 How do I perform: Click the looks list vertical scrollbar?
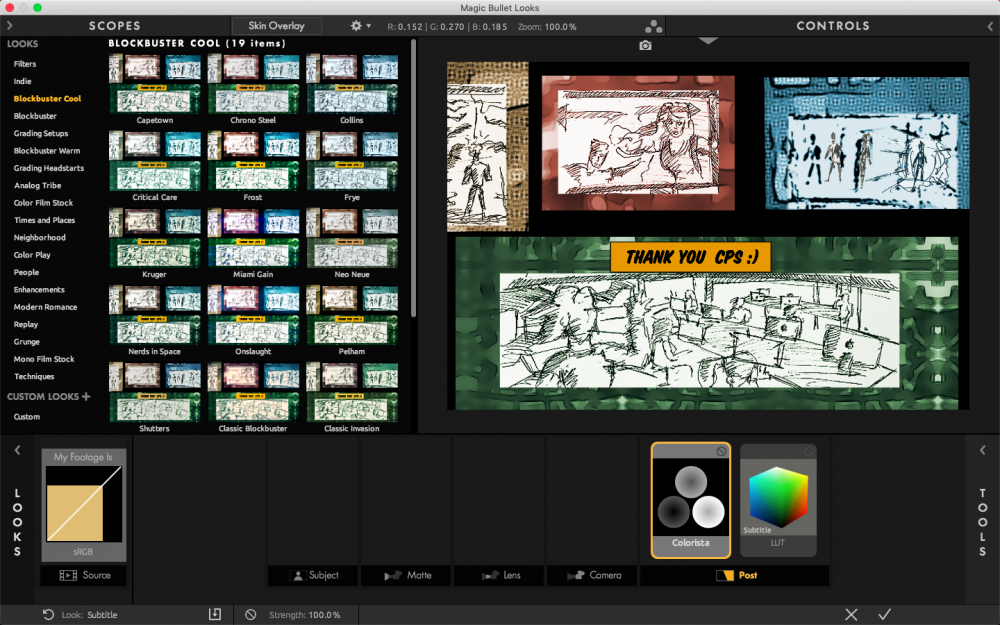point(413,179)
